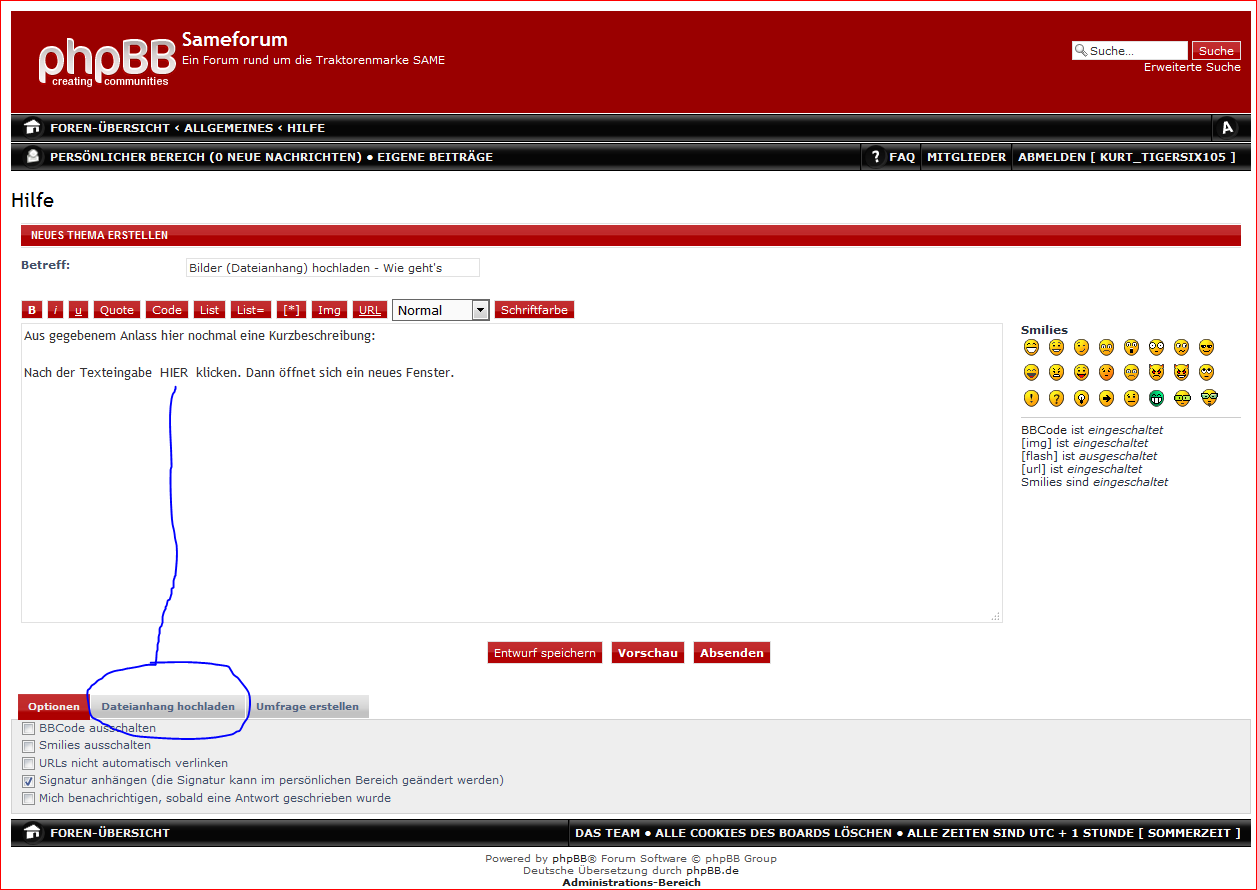Screen dimensions: 1257x890
Task: Insert the light bulb idea smiley
Action: (x=1081, y=398)
